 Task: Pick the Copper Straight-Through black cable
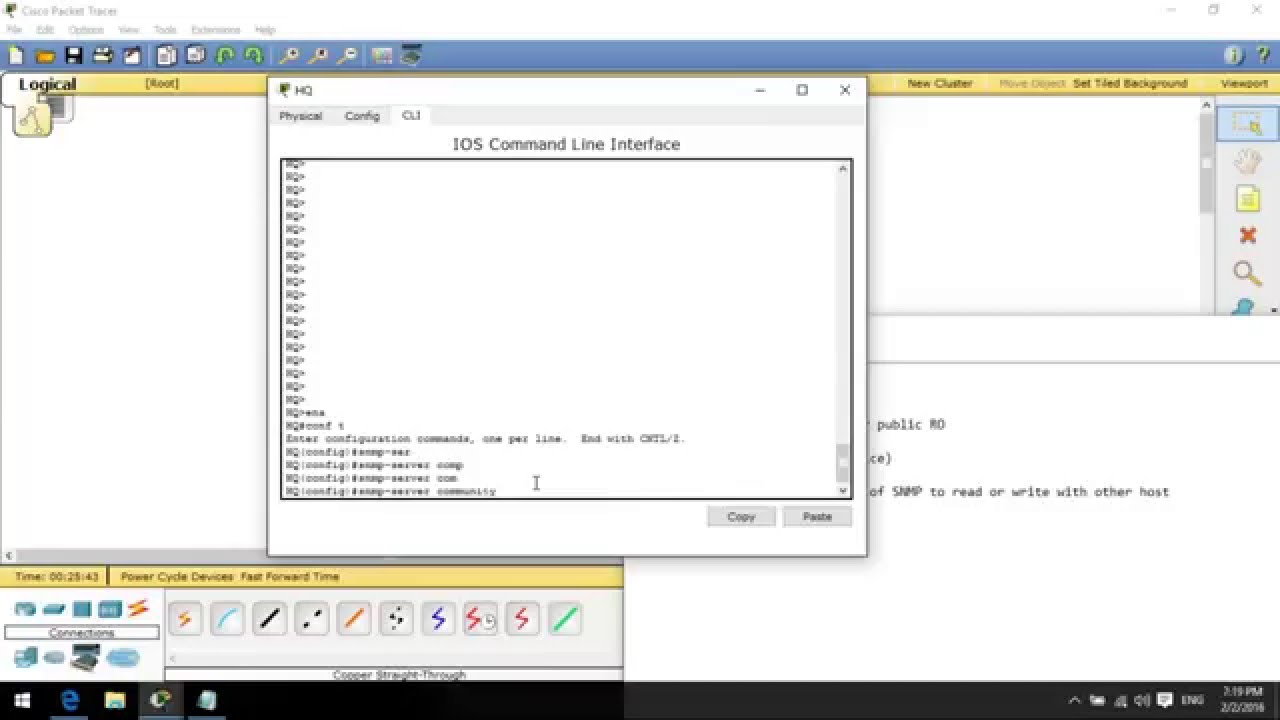(269, 619)
